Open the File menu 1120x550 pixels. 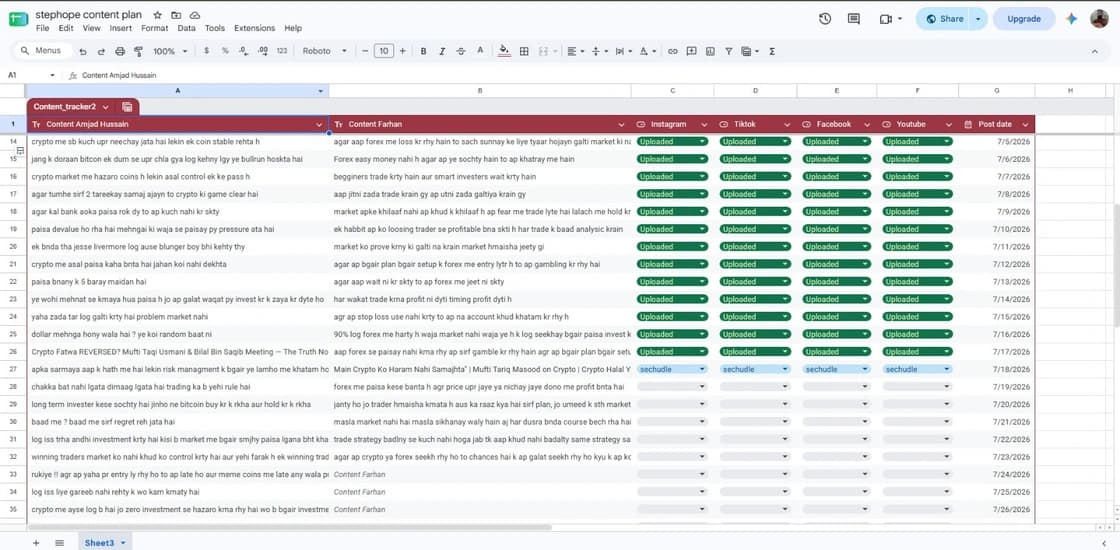pos(42,29)
